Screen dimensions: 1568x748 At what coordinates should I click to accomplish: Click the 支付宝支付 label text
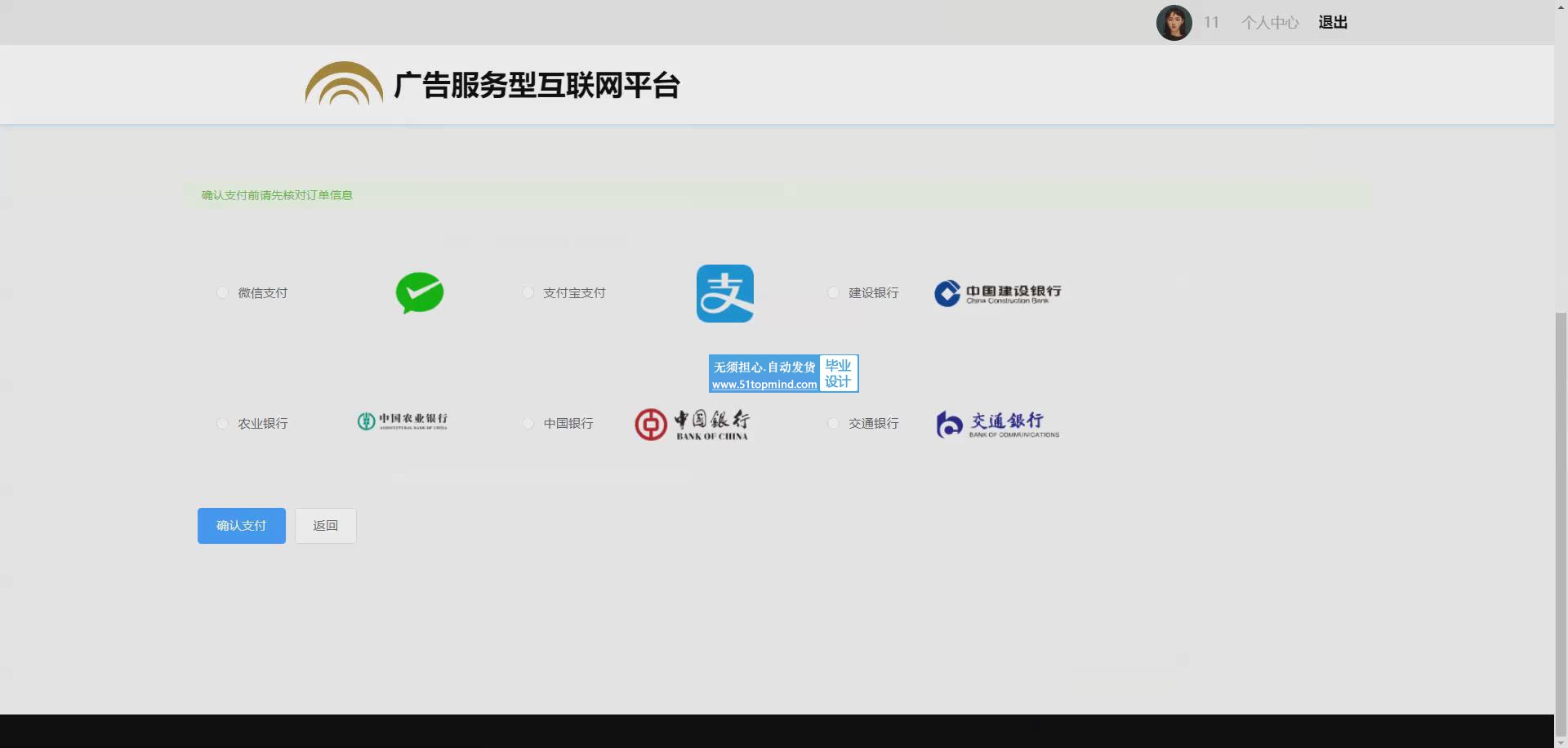[574, 292]
